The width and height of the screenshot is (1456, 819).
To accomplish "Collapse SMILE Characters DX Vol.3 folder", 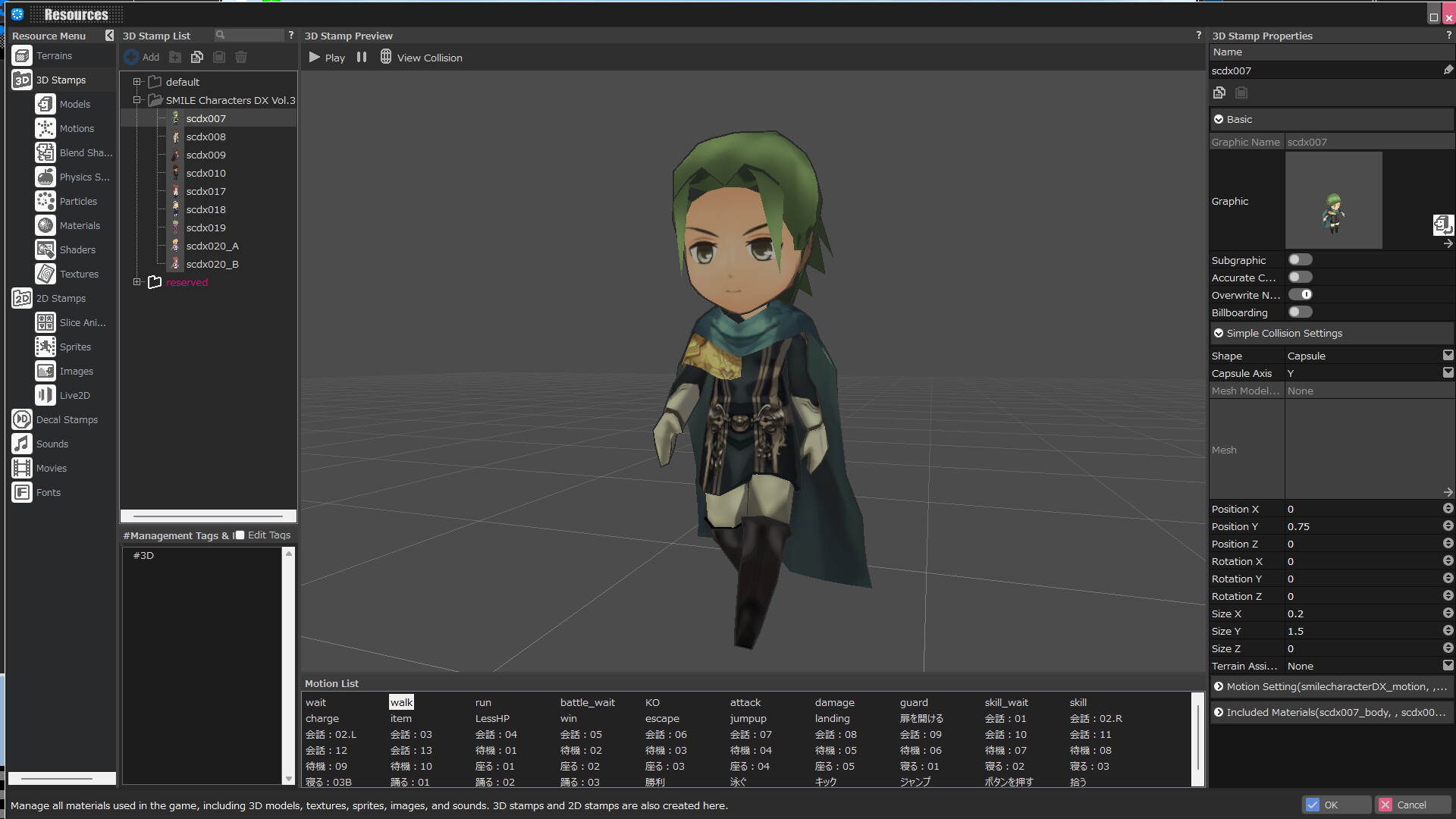I will 137,100.
